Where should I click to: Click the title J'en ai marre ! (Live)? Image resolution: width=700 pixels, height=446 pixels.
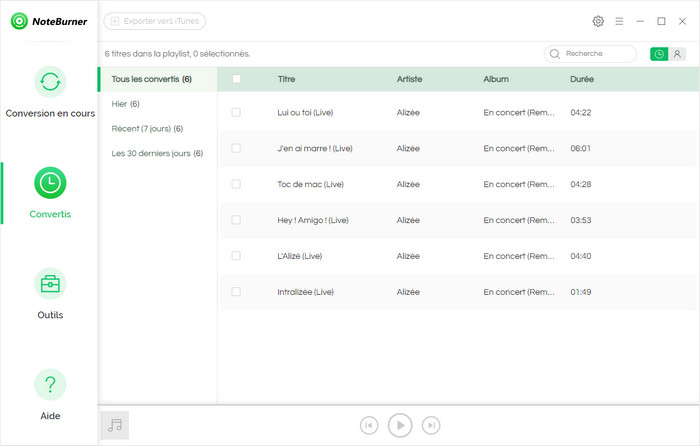point(315,148)
